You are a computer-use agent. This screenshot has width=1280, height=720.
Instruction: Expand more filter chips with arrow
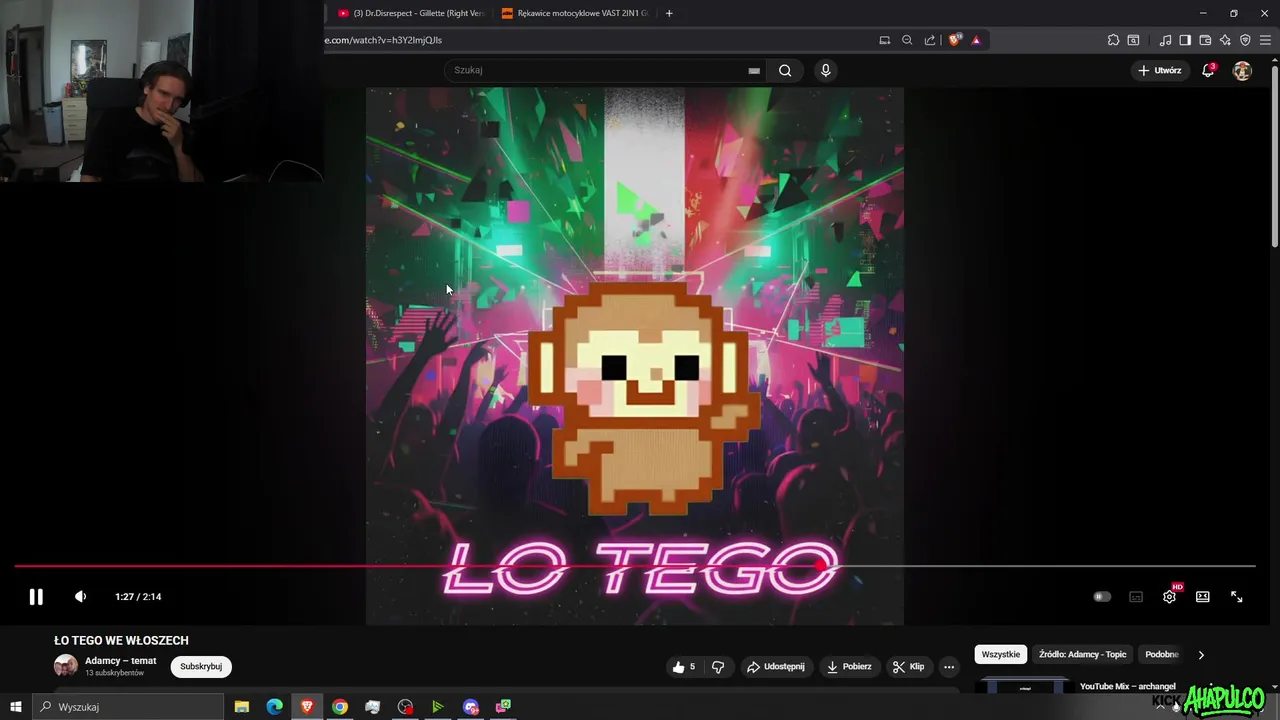[x=1201, y=655]
